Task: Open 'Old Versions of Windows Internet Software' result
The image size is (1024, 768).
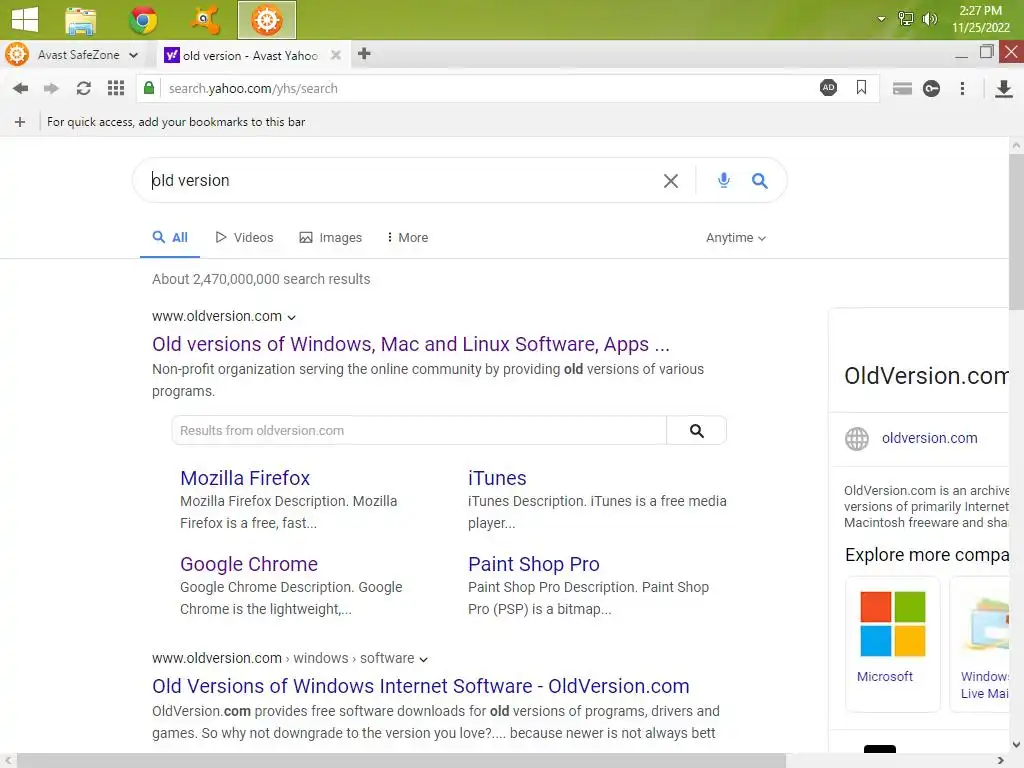Action: pos(421,686)
